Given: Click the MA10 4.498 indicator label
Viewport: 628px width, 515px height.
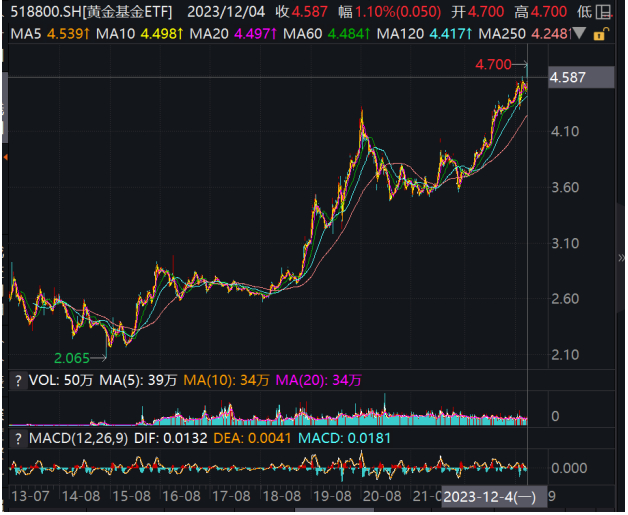Looking at the screenshot, I should pos(139,34).
